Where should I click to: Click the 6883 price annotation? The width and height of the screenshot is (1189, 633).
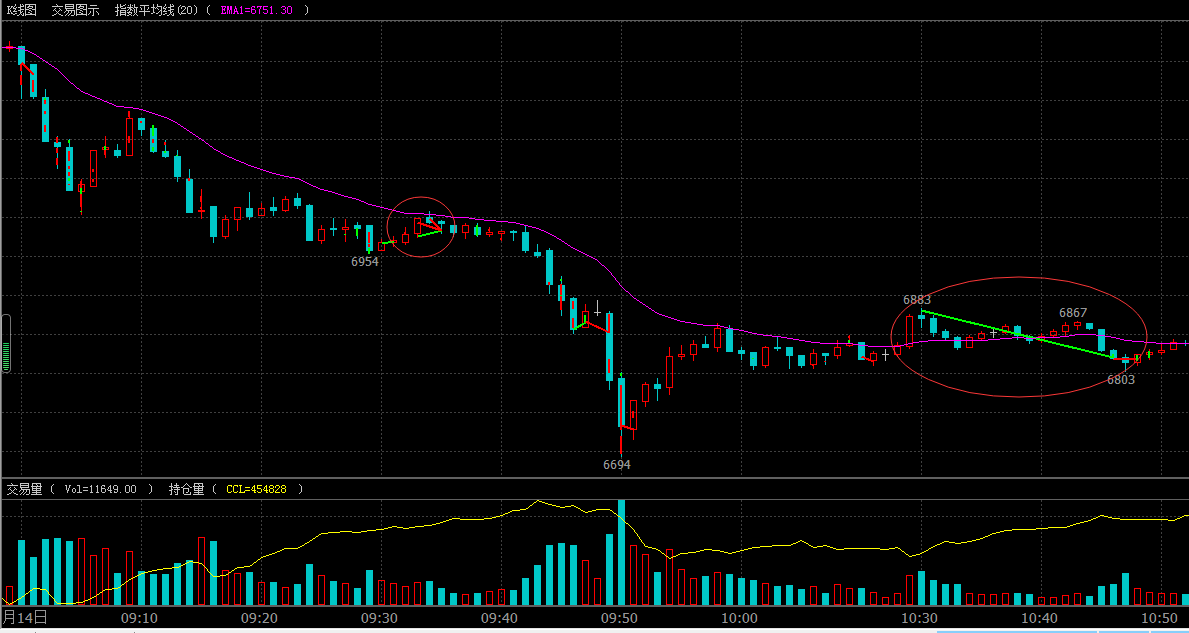[x=917, y=300]
